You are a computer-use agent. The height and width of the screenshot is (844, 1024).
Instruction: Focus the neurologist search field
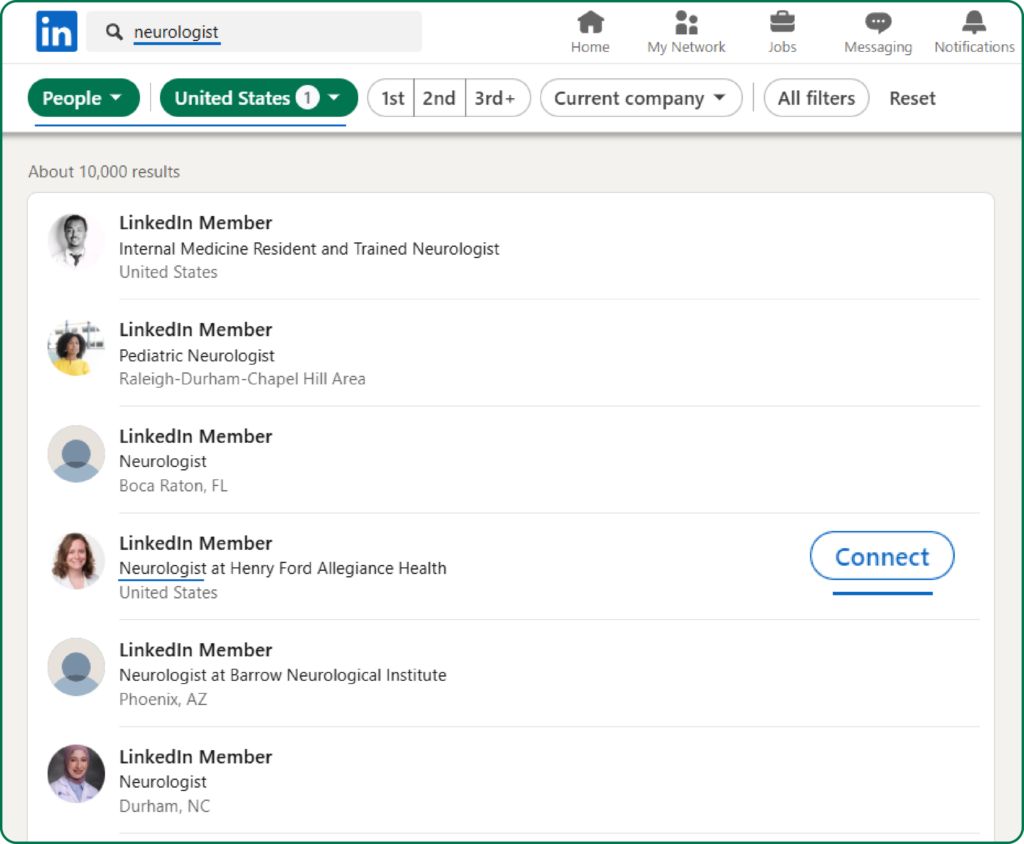pos(254,31)
